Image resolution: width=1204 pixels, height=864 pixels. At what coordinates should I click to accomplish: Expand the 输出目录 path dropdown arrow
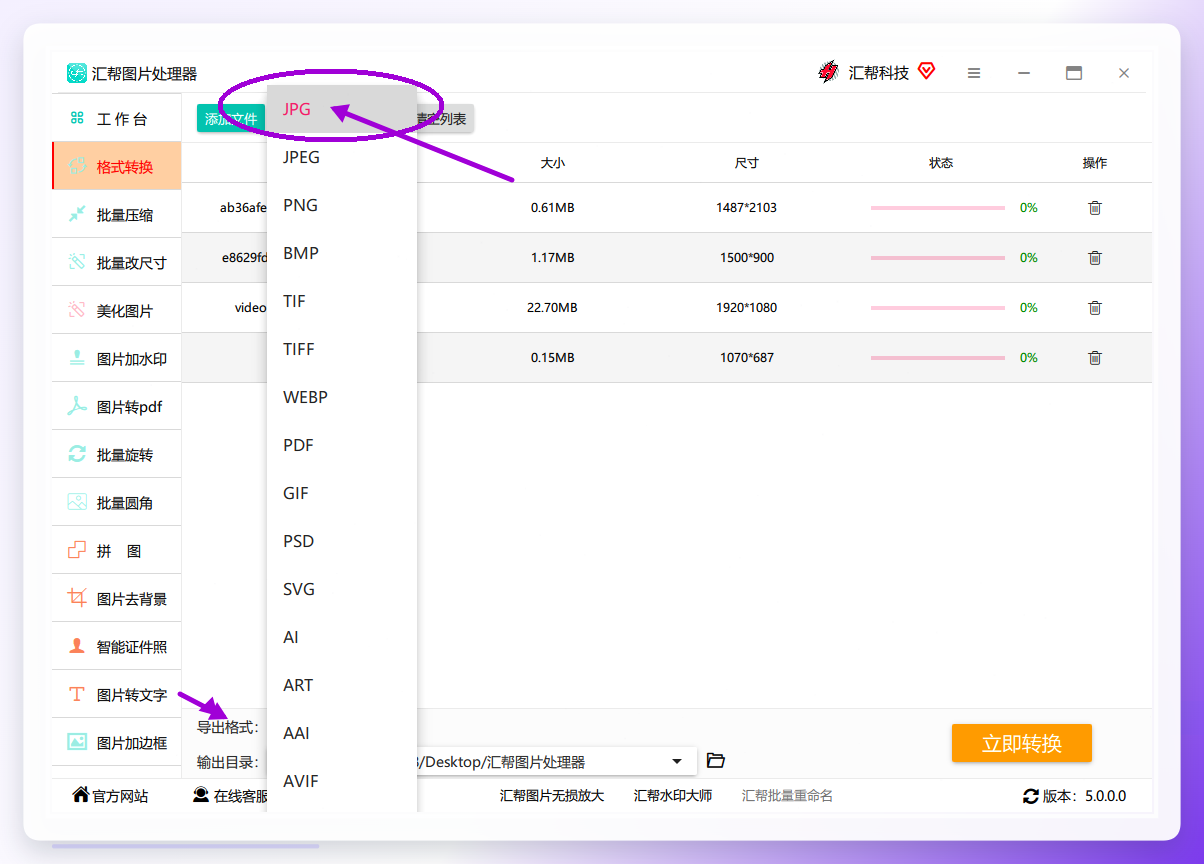tap(678, 761)
